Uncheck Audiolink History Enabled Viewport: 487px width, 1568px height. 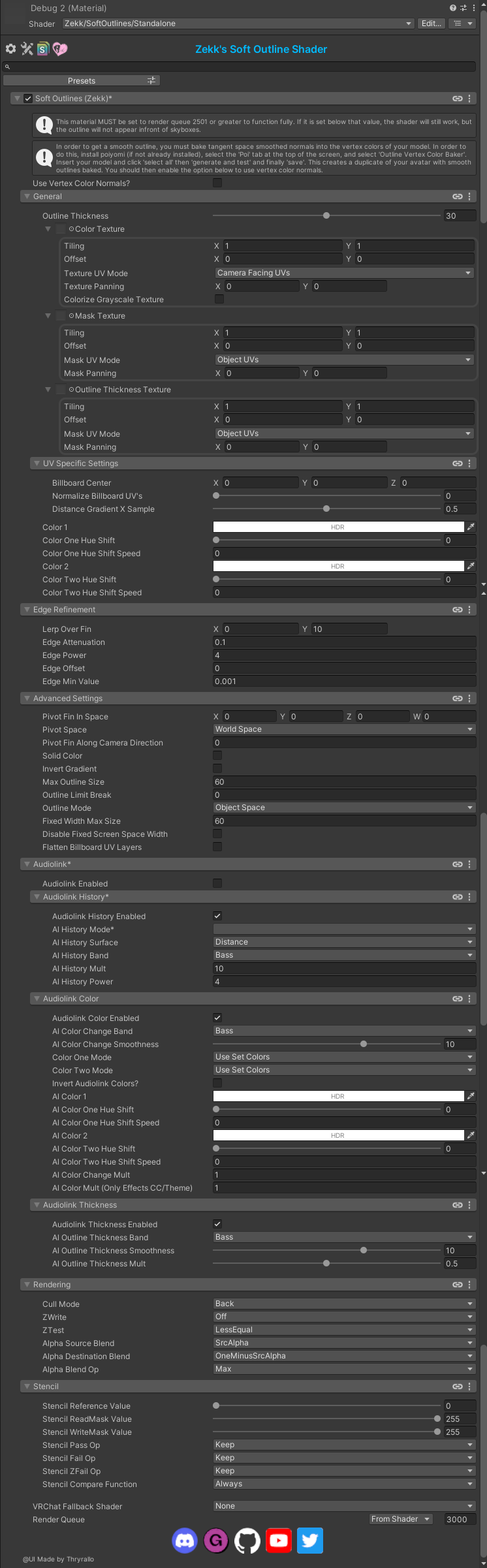click(x=217, y=916)
